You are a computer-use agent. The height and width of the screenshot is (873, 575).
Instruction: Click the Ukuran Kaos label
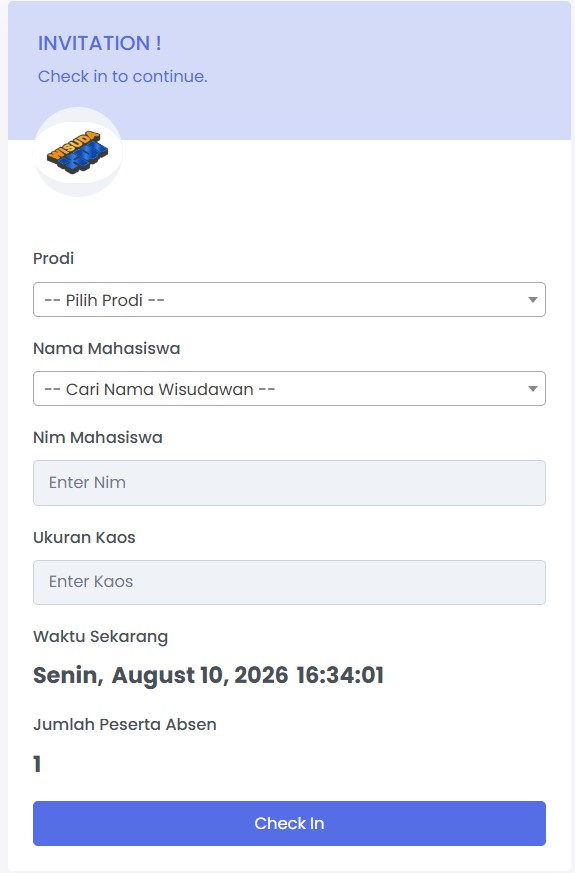(84, 537)
